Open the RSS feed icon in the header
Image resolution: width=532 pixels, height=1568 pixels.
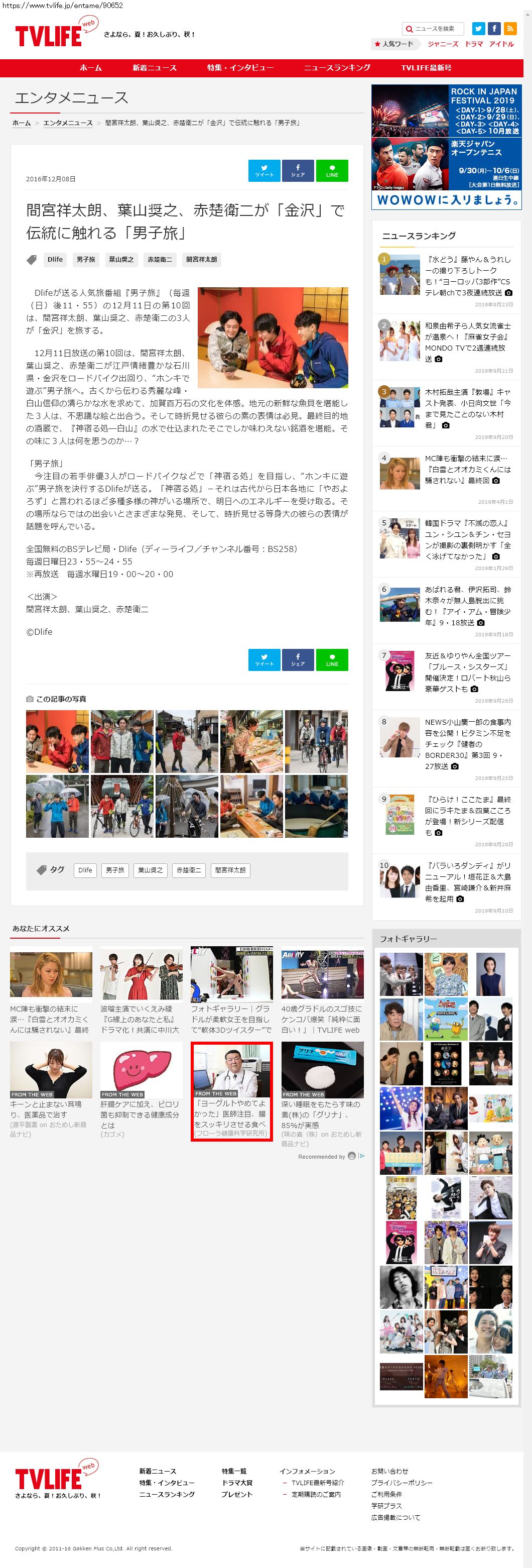[x=510, y=29]
